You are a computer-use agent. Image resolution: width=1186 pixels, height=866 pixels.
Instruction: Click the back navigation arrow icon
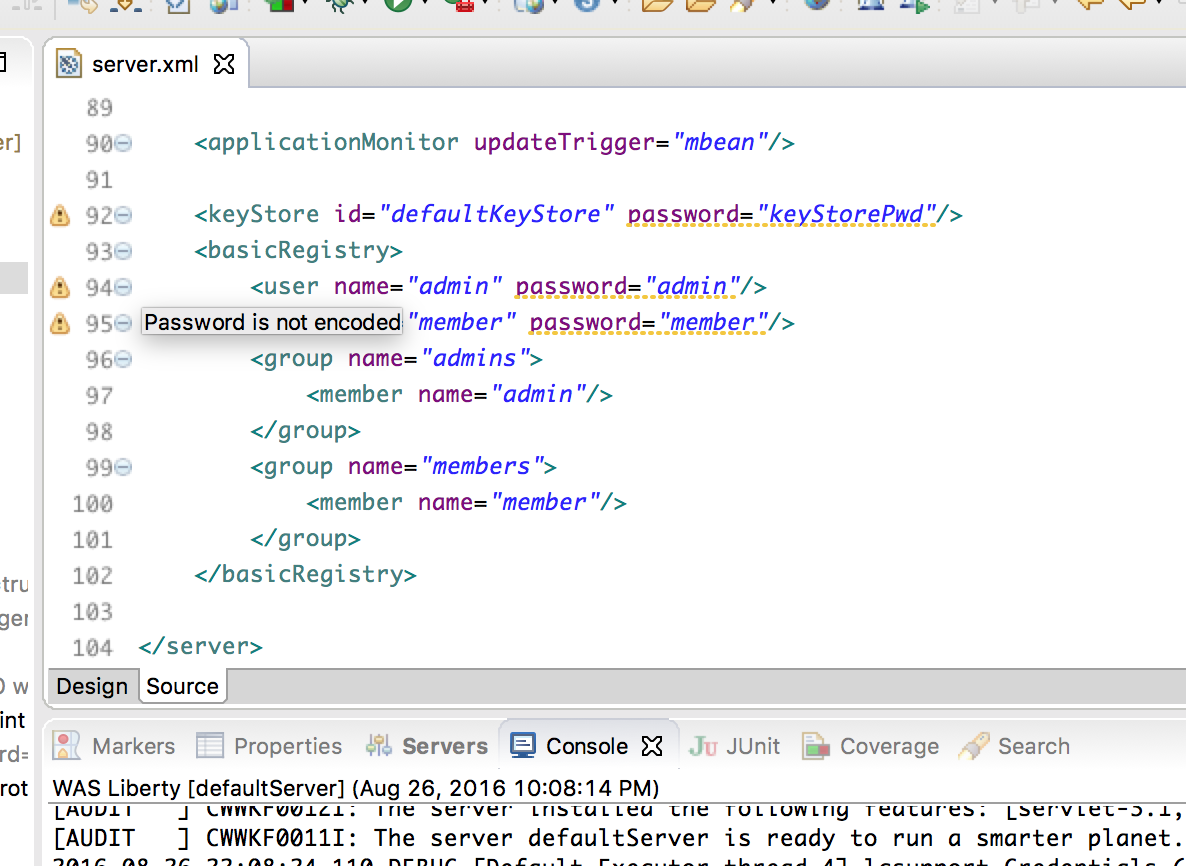pyautogui.click(x=1090, y=8)
